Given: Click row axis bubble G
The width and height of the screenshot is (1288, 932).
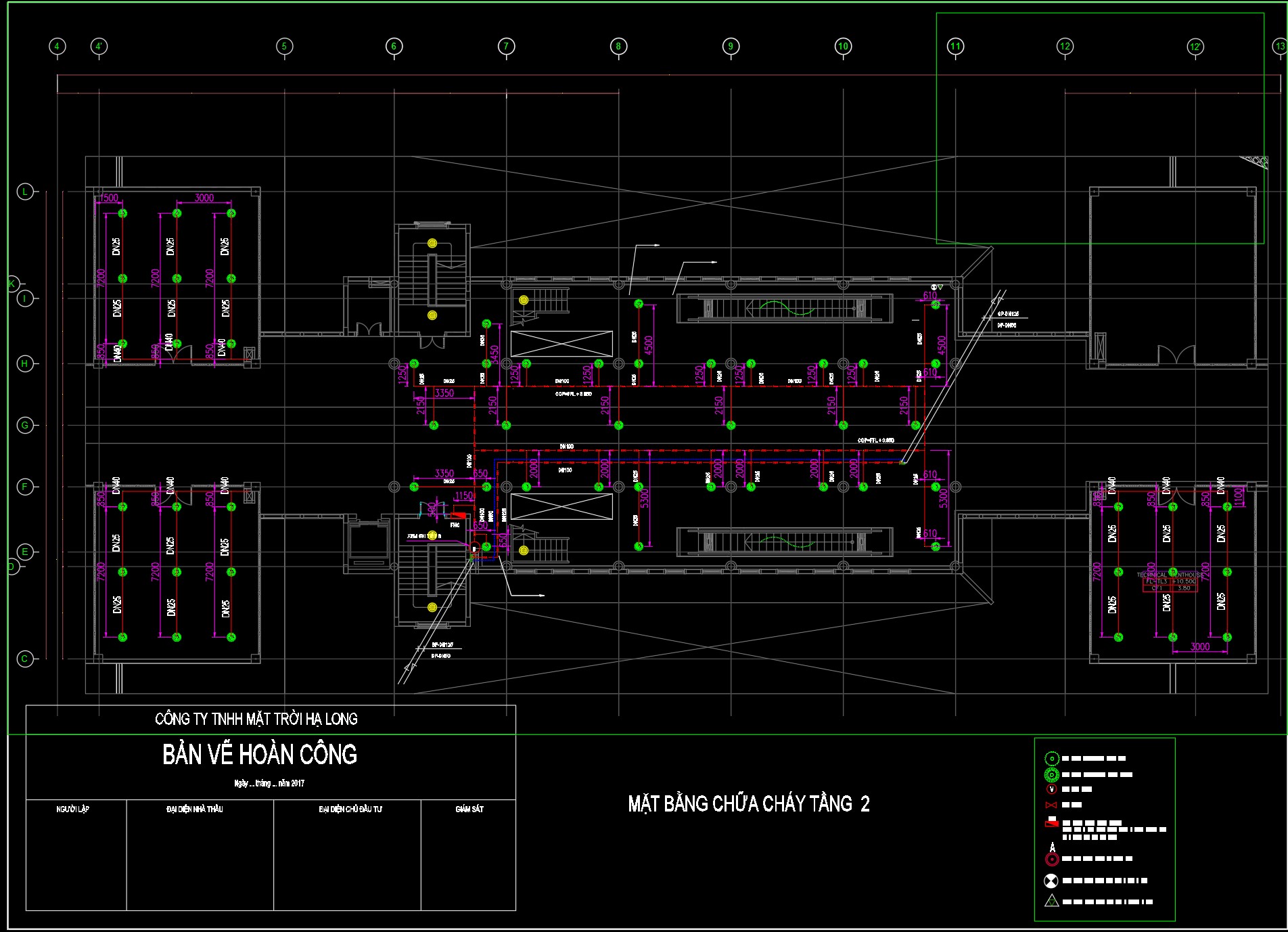Looking at the screenshot, I should [25, 425].
